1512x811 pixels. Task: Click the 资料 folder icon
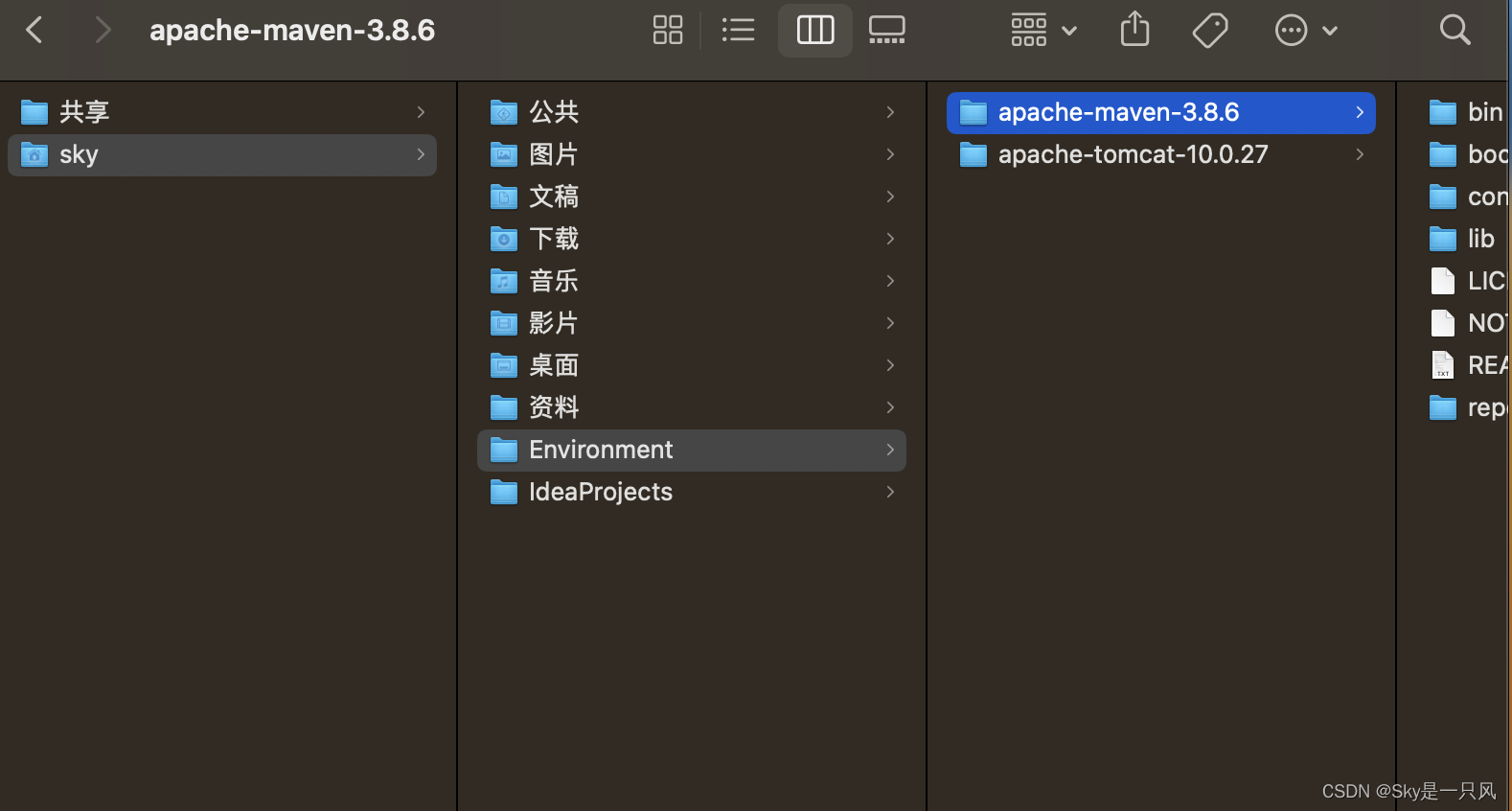(504, 408)
